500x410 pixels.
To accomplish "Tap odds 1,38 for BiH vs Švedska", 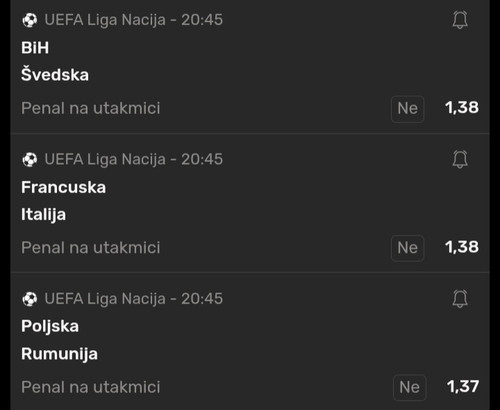I will pyautogui.click(x=462, y=108).
